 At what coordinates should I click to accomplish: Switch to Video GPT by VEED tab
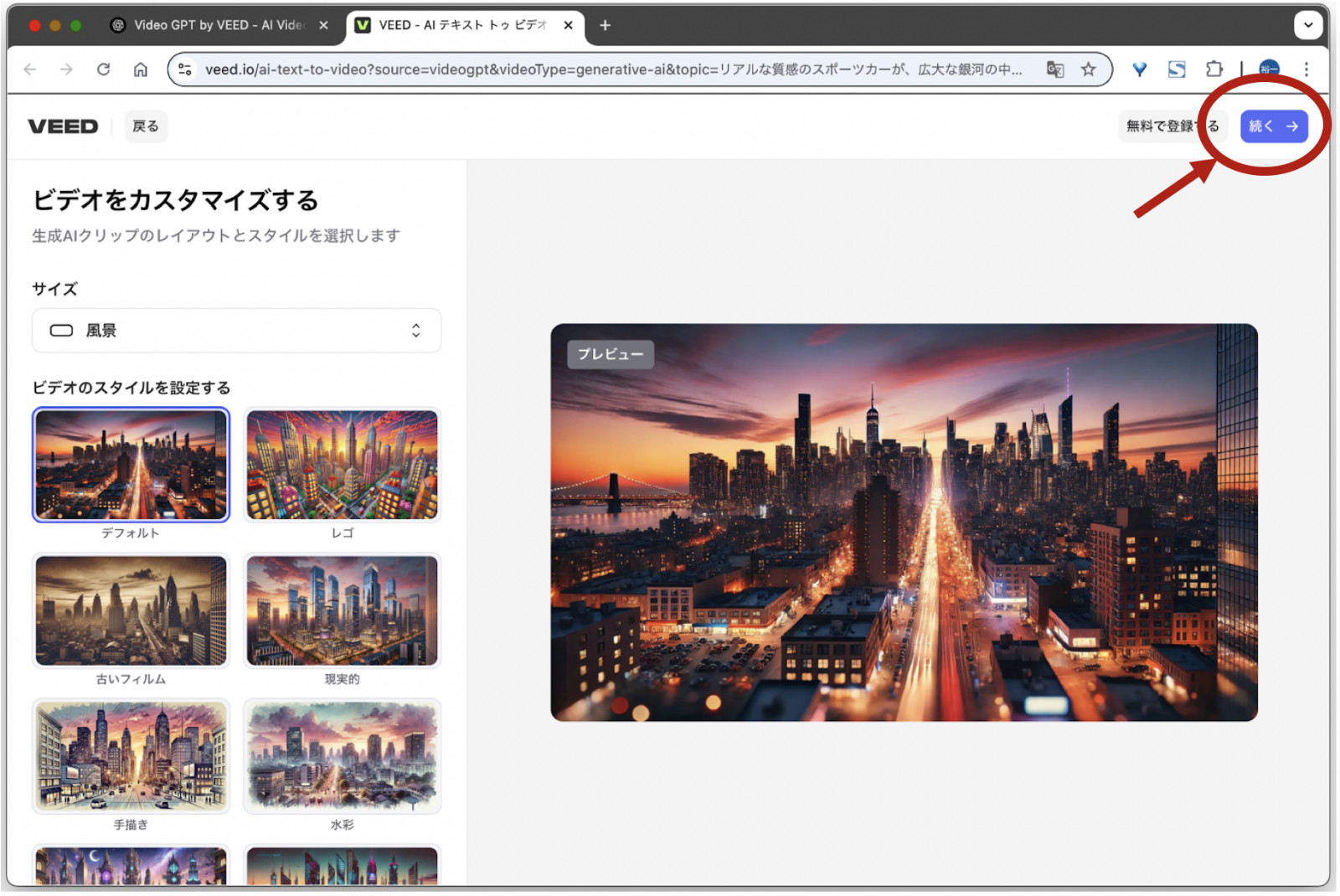(x=219, y=25)
